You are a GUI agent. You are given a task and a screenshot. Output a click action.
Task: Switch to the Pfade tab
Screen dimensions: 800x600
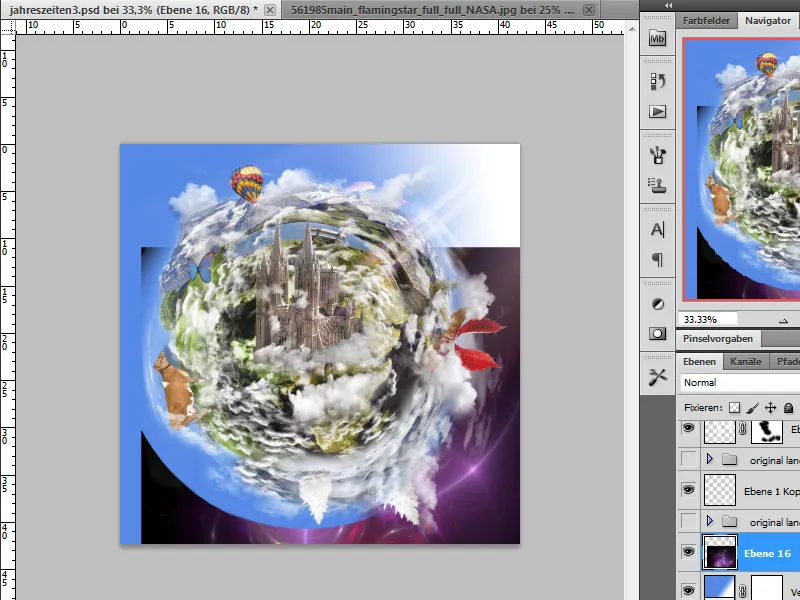[787, 362]
